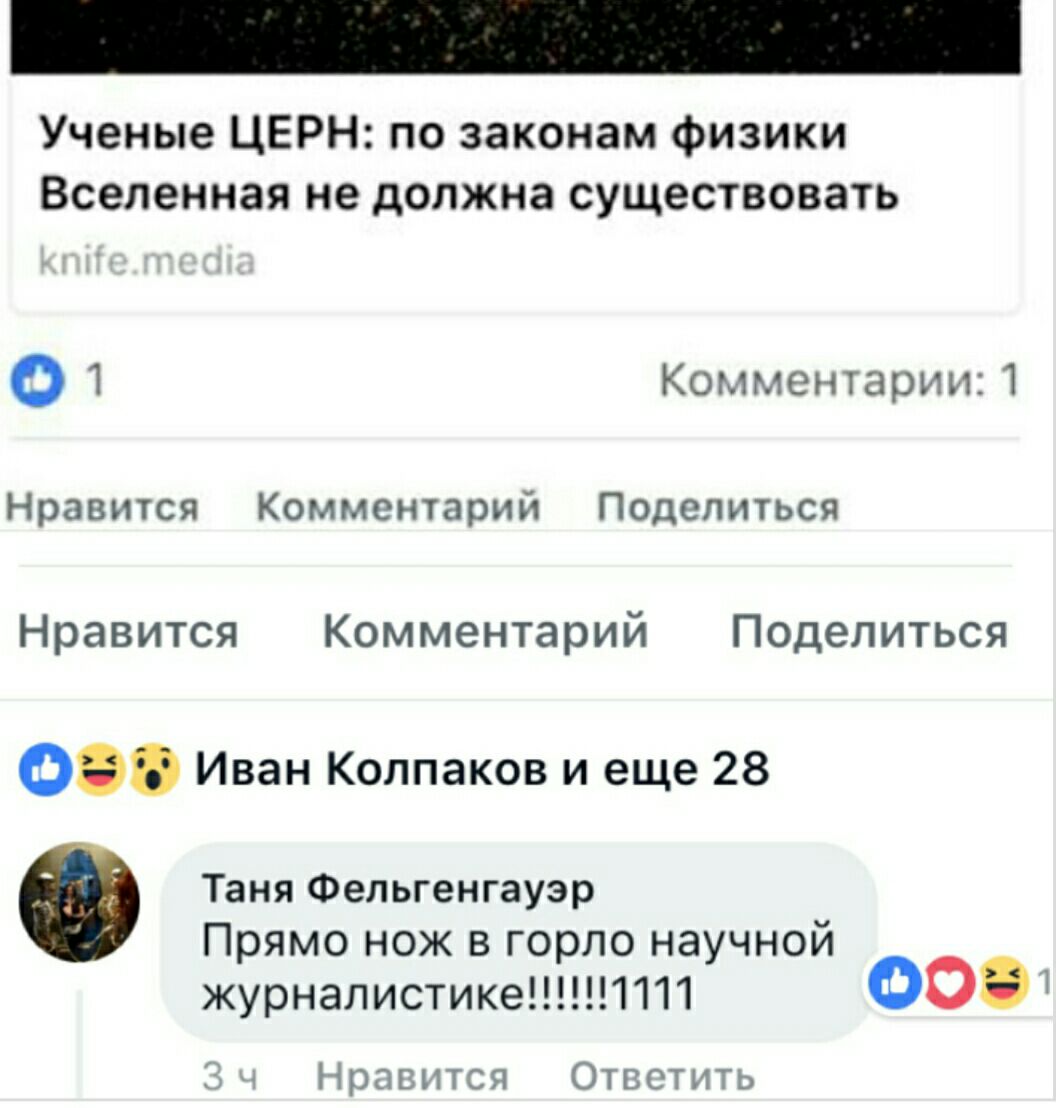Click the blue like icon beside count 1

click(37, 380)
